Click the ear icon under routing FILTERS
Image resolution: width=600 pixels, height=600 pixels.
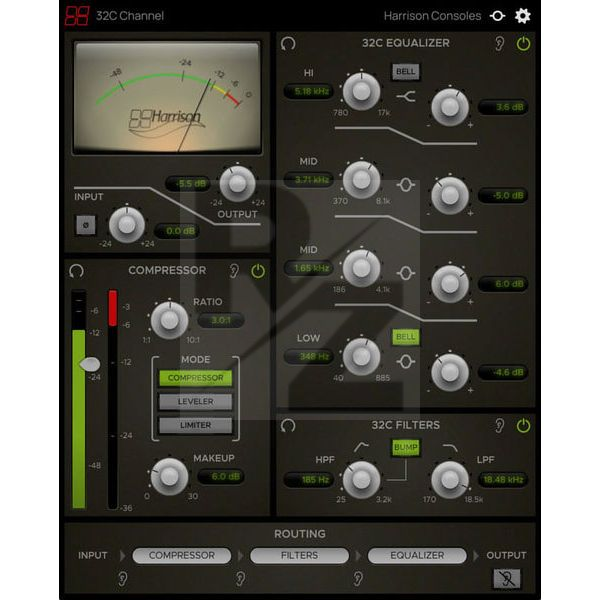pyautogui.click(x=240, y=579)
